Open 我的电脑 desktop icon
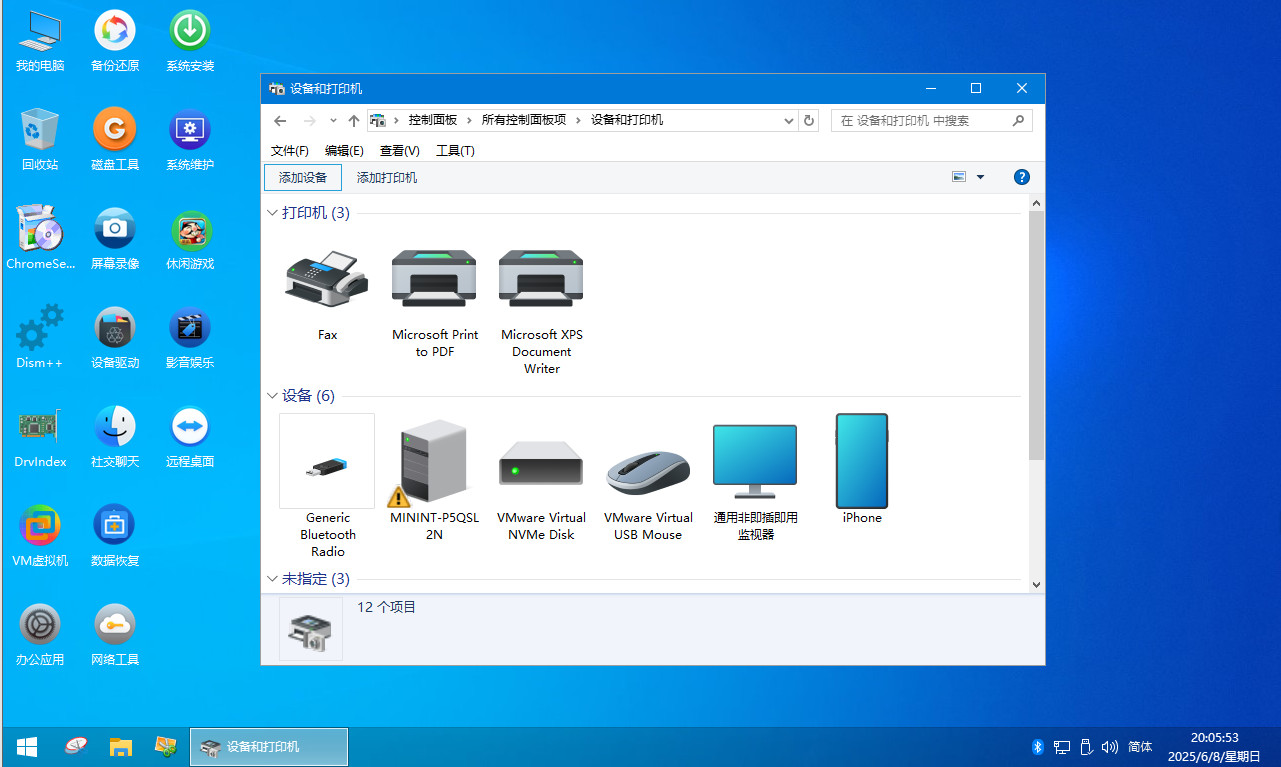 [x=40, y=41]
